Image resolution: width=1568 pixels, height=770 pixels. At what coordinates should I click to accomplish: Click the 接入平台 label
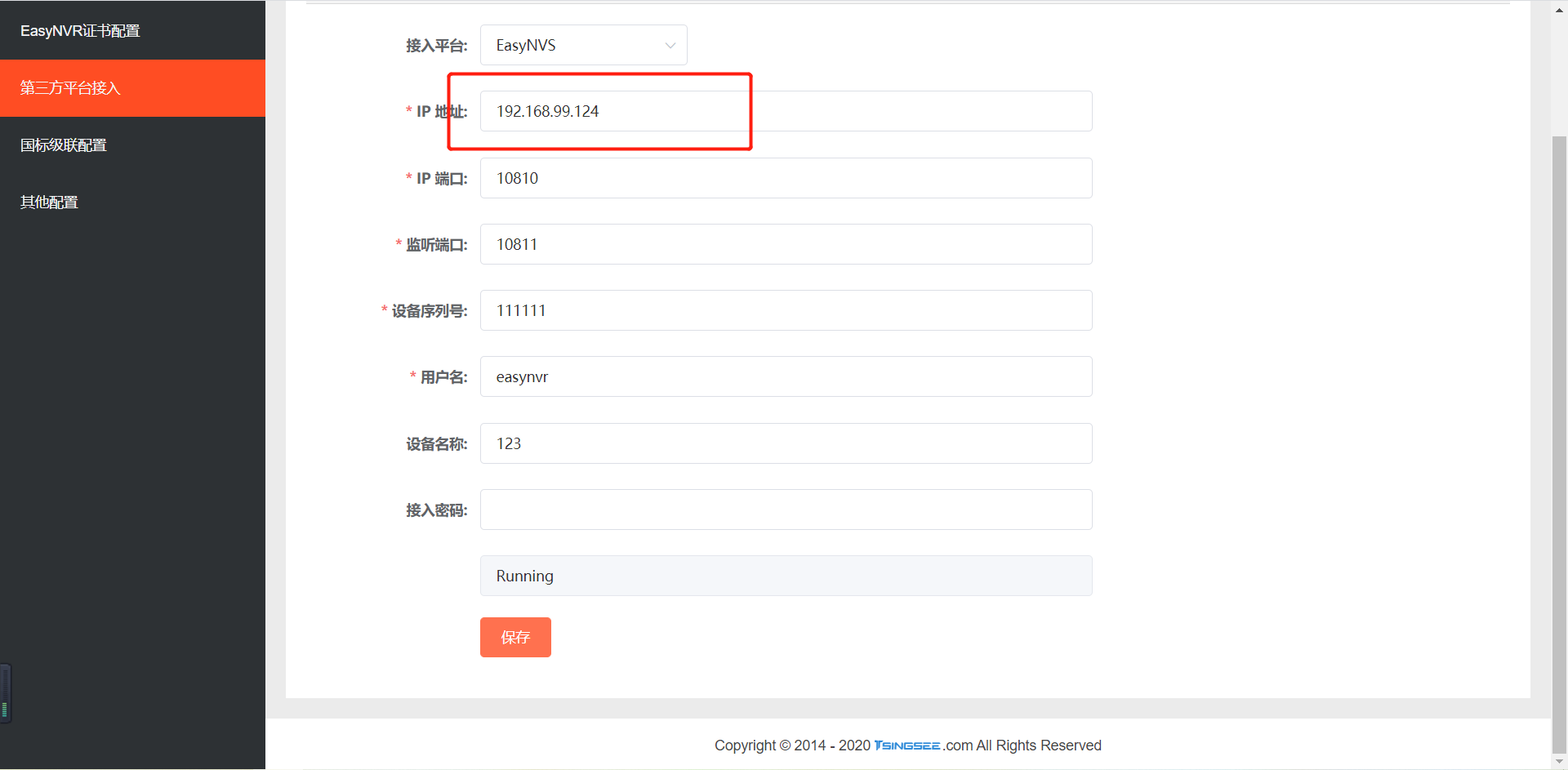(x=437, y=46)
